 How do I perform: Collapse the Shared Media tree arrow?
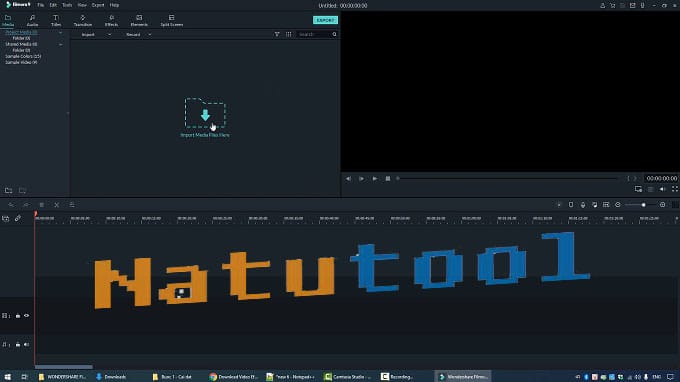point(60,45)
